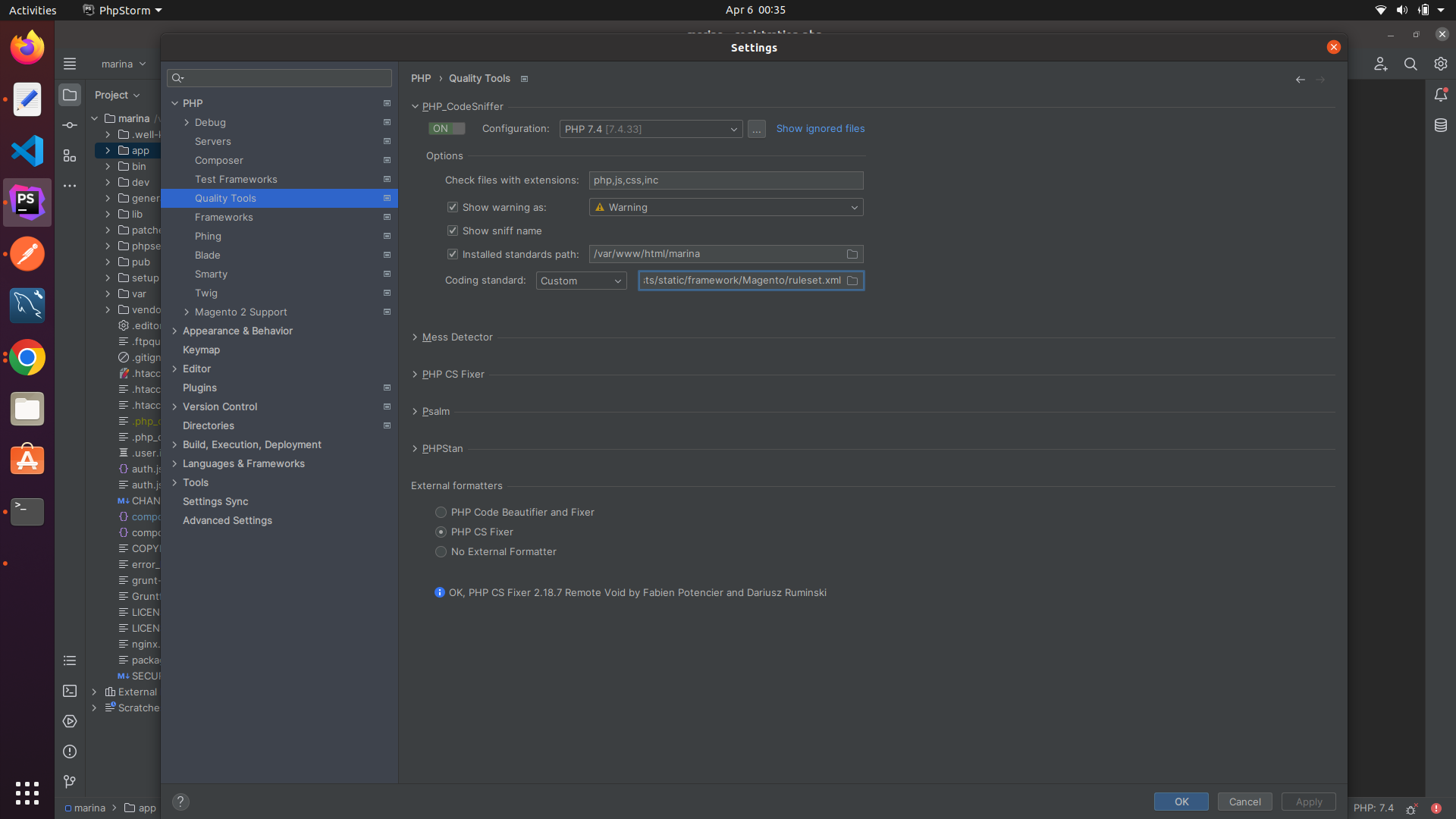The width and height of the screenshot is (1456, 819).
Task: Open the Commit tool window icon
Action: pos(70,125)
